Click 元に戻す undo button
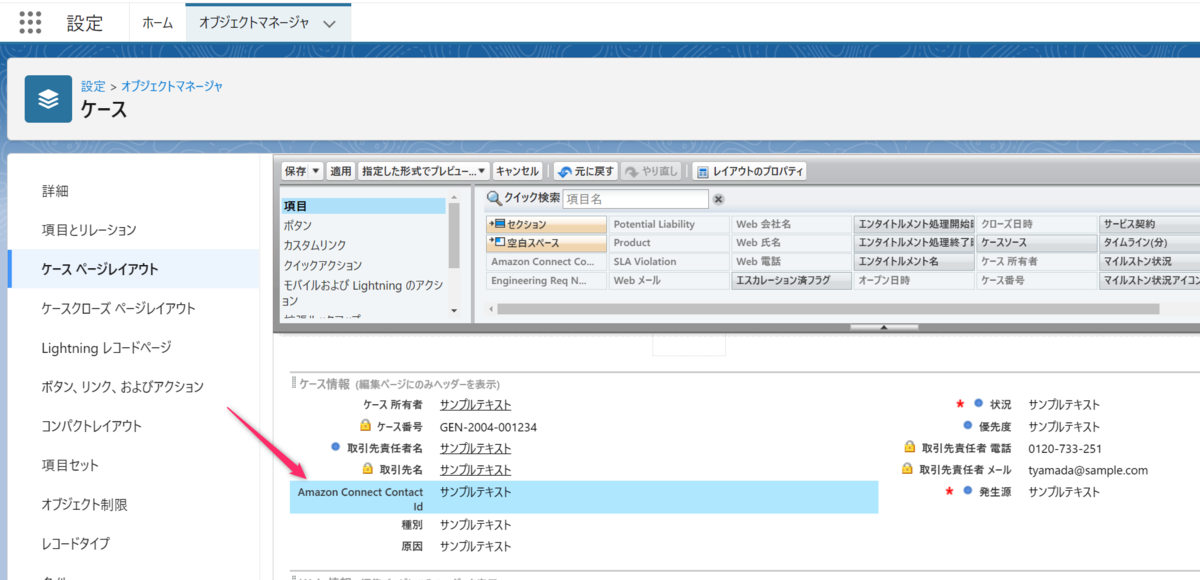 tap(586, 171)
